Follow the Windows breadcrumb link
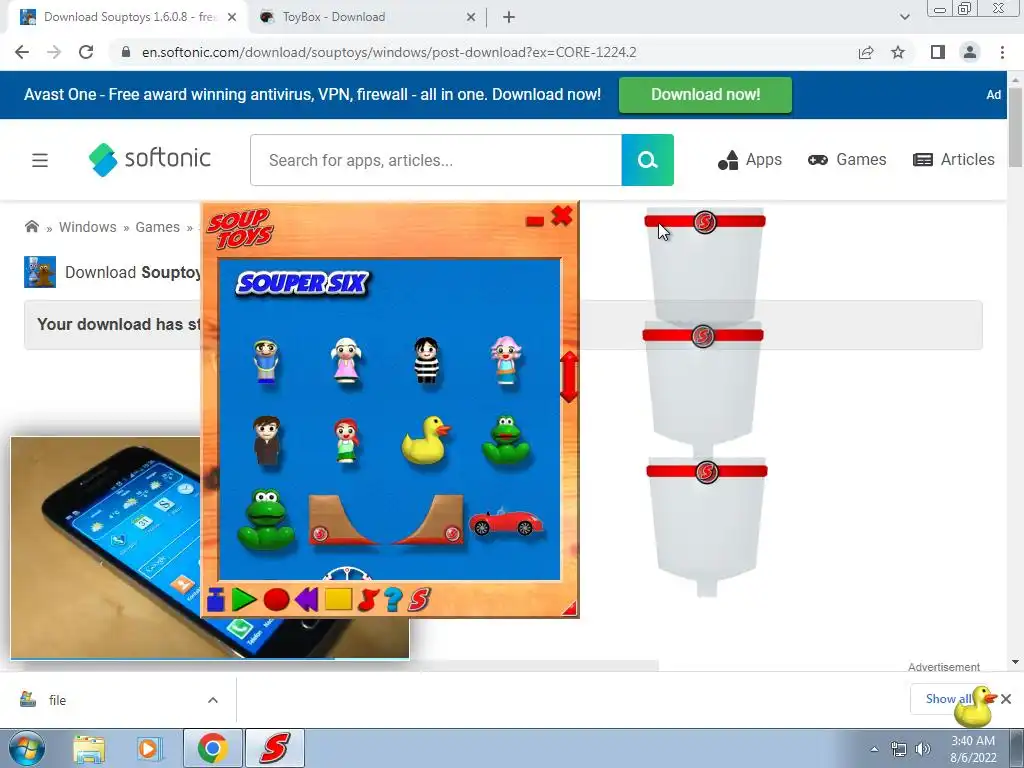The width and height of the screenshot is (1024, 768). coord(88,227)
